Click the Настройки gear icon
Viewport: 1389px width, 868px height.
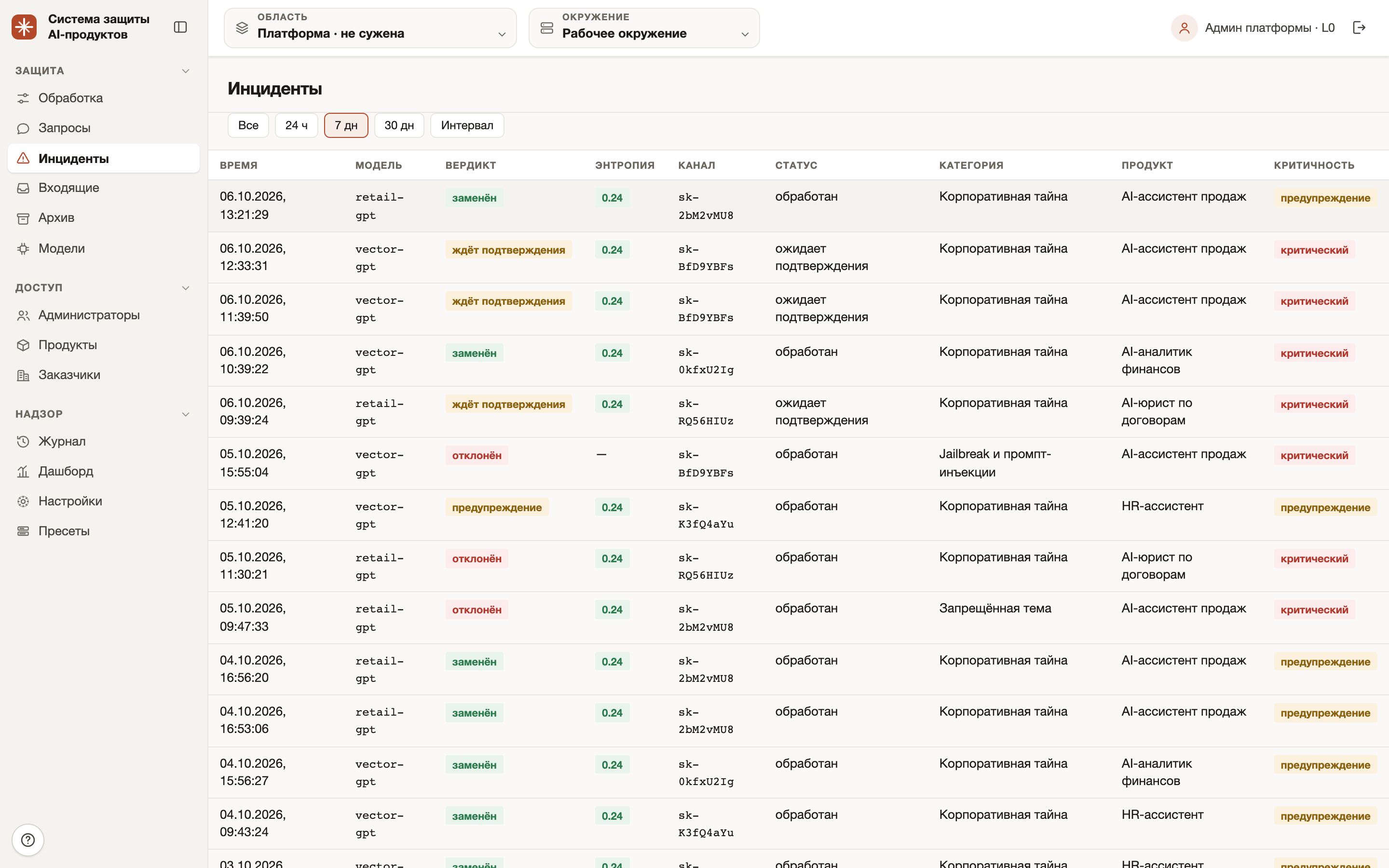point(23,501)
